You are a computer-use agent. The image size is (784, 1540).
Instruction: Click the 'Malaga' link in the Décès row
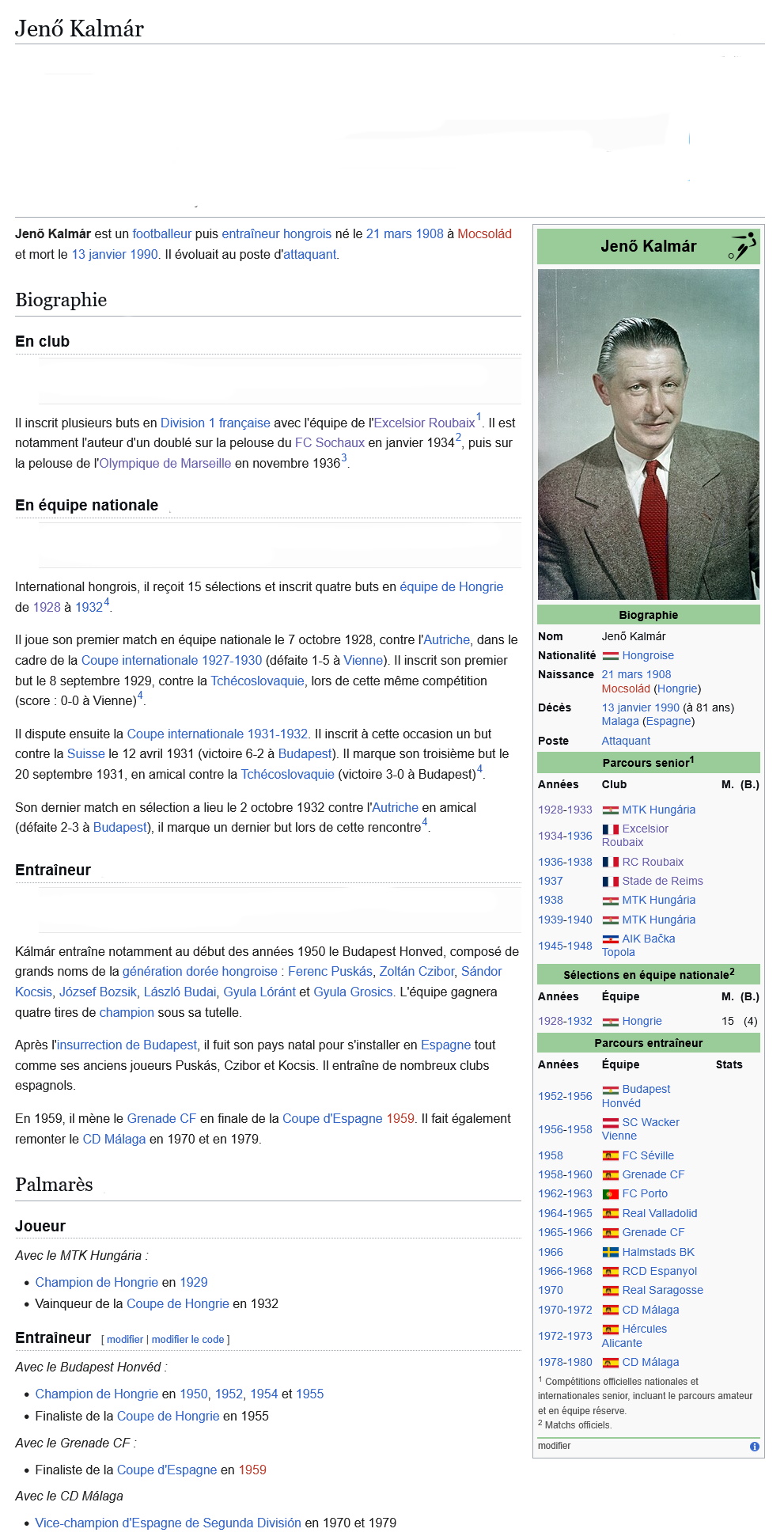pos(620,721)
